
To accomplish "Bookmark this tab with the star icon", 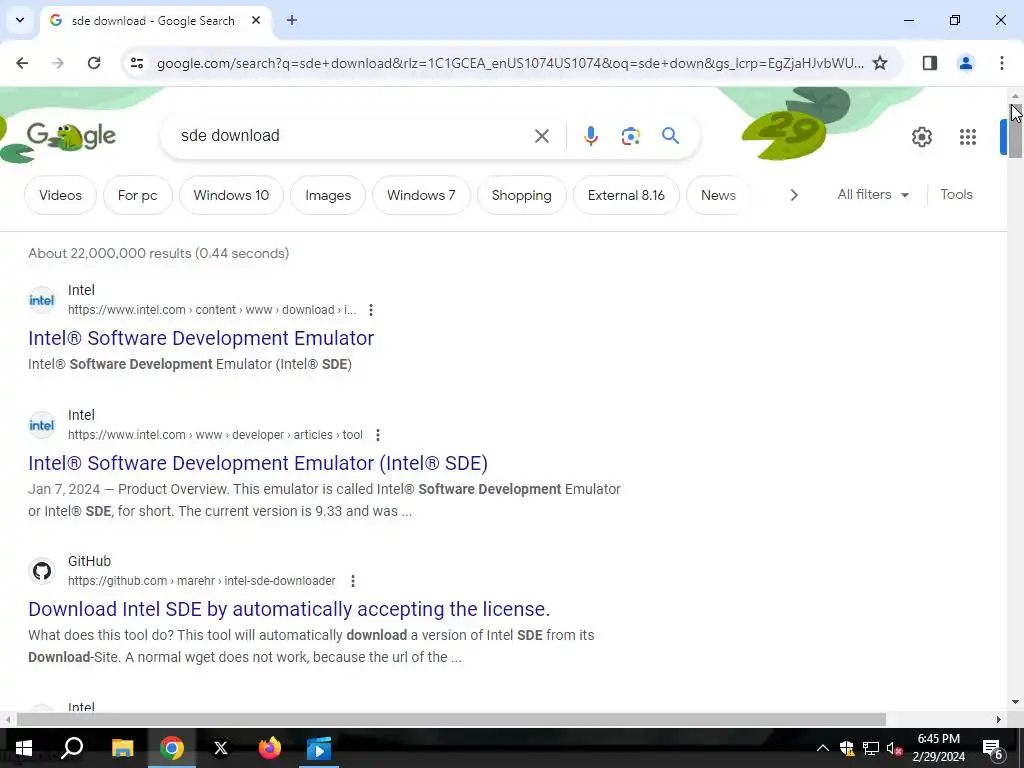I will click(x=880, y=63).
